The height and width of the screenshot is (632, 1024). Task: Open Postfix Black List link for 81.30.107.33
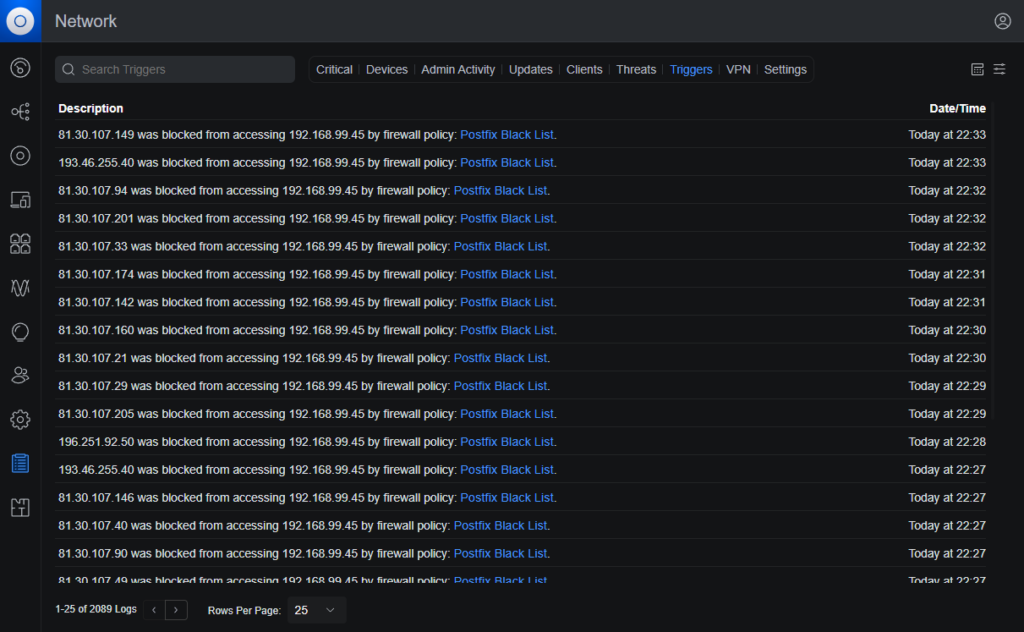500,246
